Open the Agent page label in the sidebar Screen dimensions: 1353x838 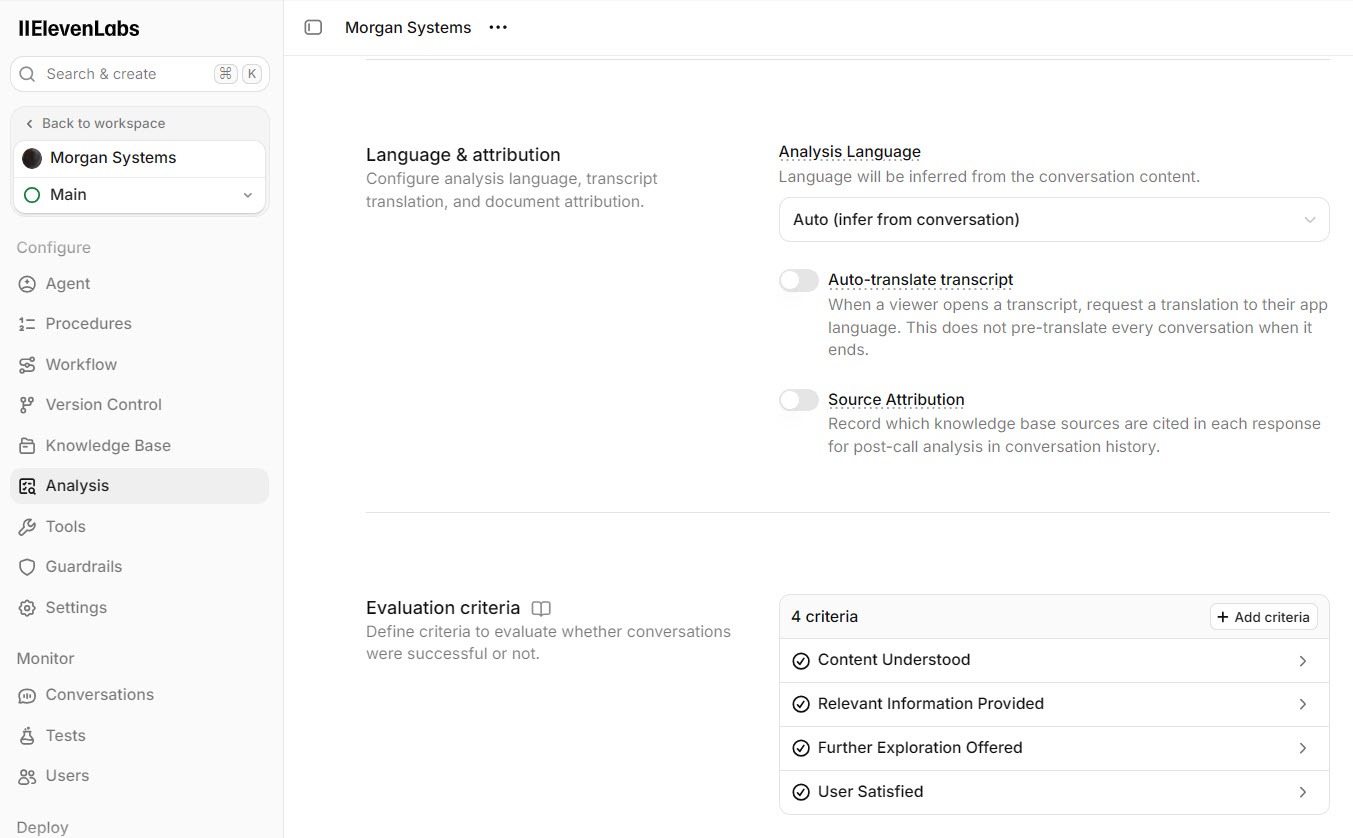point(68,284)
